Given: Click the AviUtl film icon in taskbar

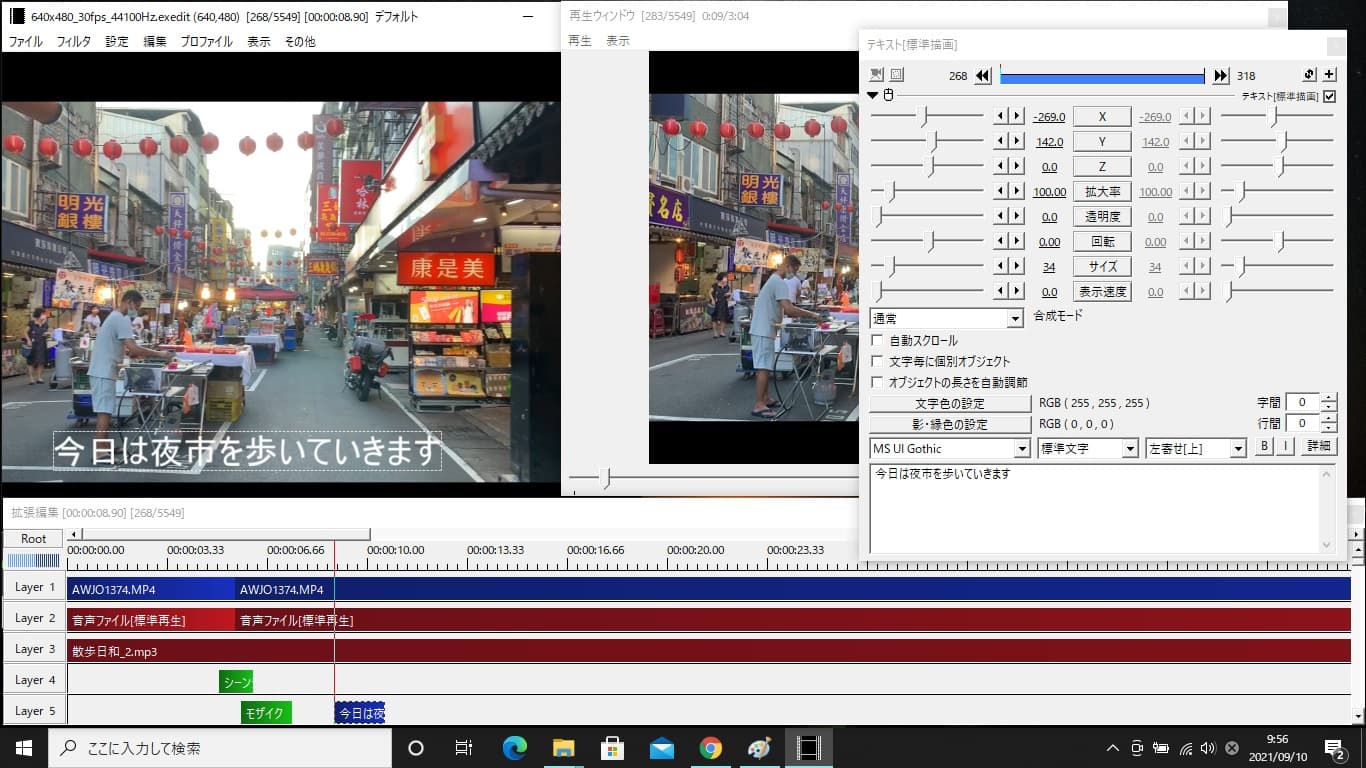Looking at the screenshot, I should pyautogui.click(x=807, y=748).
